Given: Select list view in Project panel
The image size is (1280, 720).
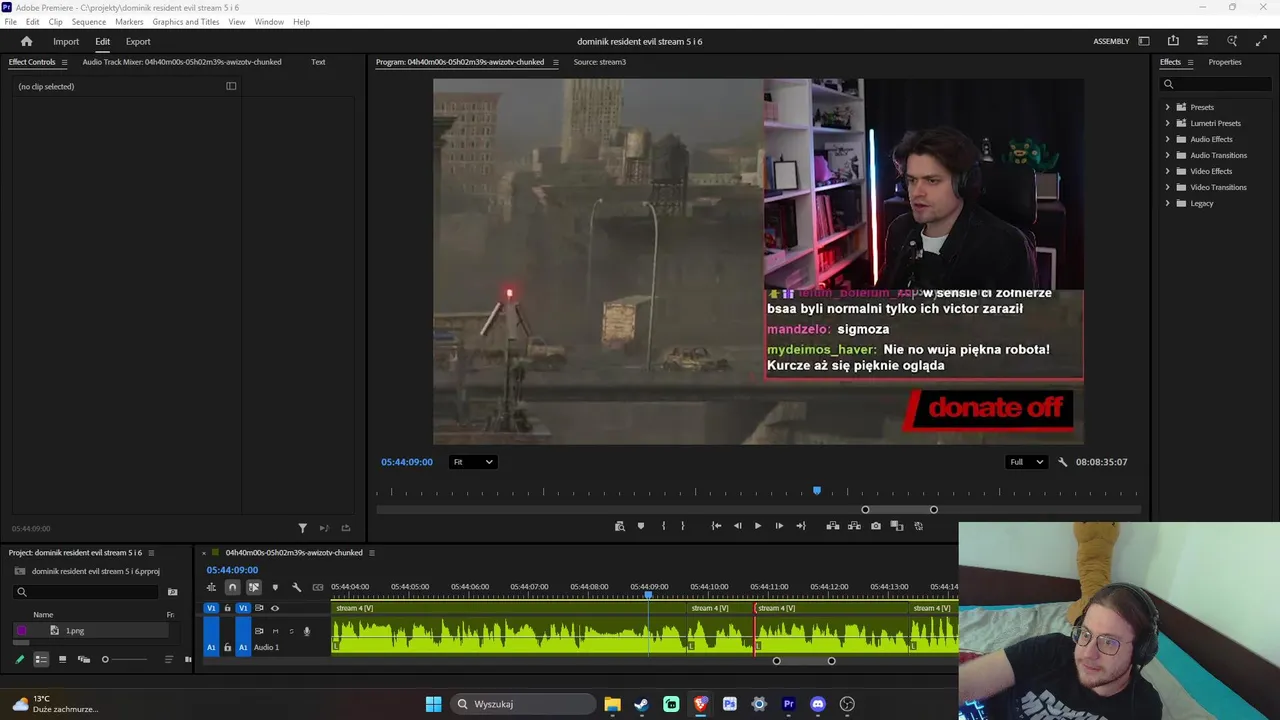Looking at the screenshot, I should 41,659.
